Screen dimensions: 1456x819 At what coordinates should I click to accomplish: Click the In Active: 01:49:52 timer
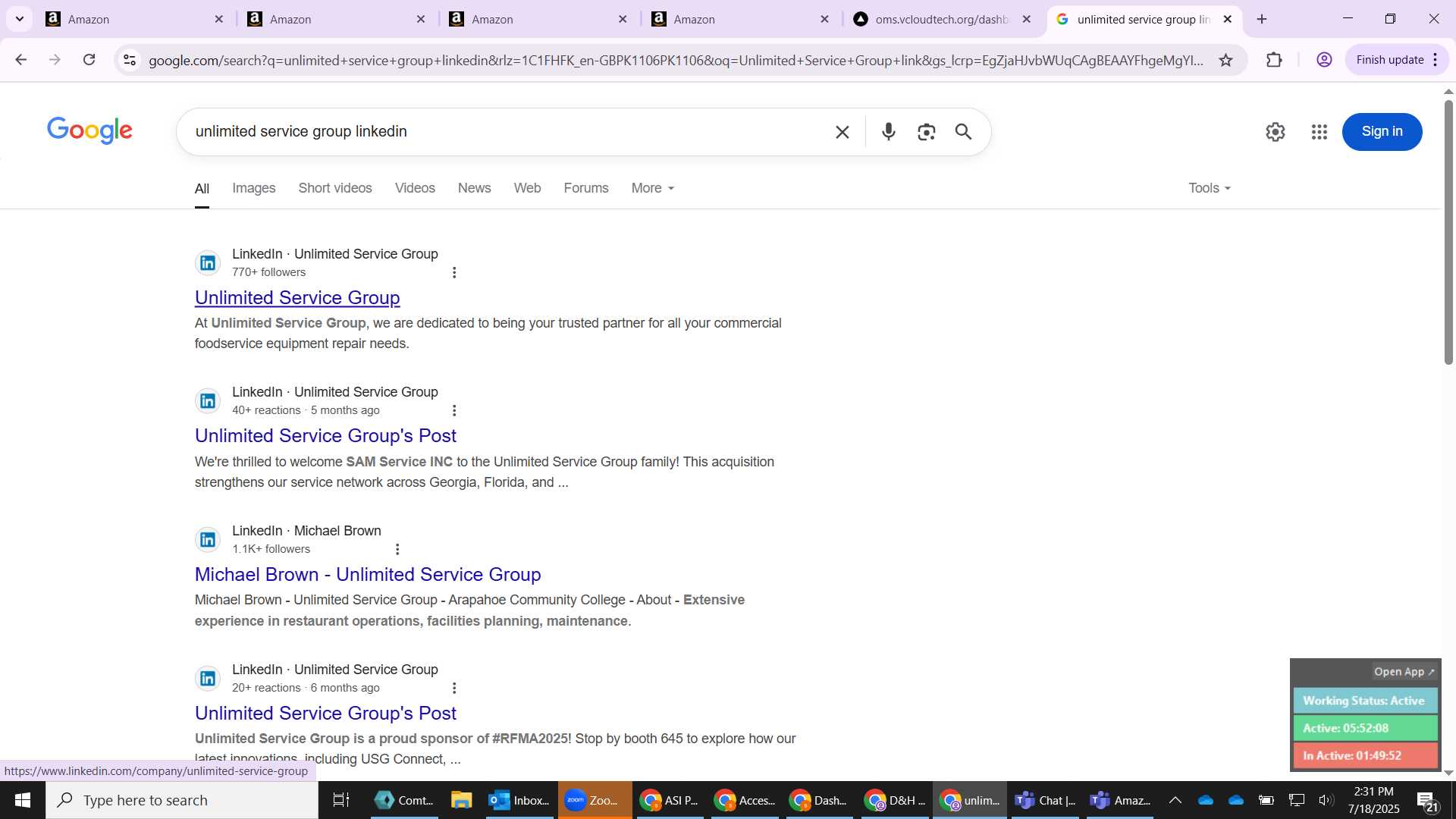tap(1365, 755)
